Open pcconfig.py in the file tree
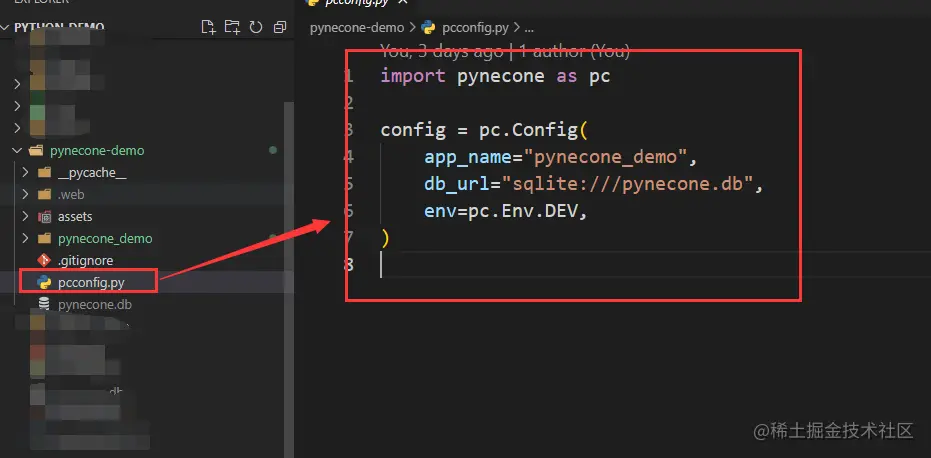 tap(91, 282)
